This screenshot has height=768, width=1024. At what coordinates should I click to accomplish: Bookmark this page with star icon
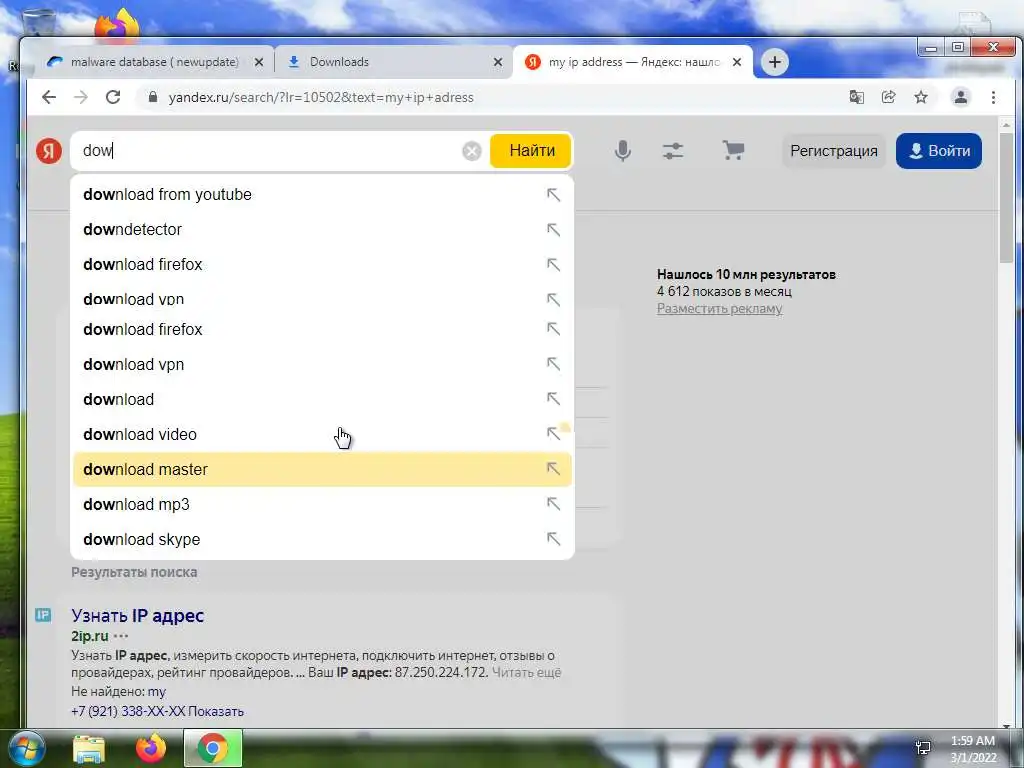(921, 97)
